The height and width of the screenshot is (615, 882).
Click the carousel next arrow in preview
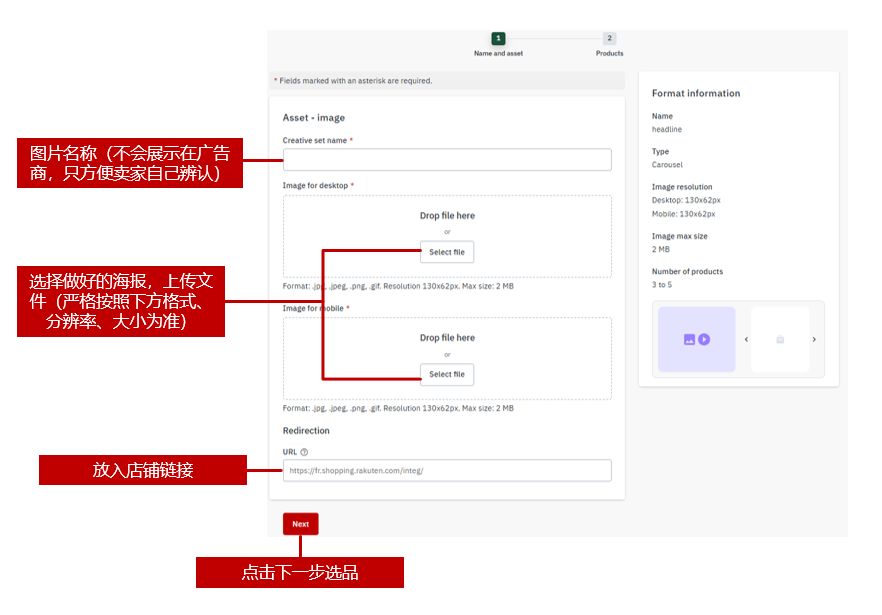click(x=814, y=339)
